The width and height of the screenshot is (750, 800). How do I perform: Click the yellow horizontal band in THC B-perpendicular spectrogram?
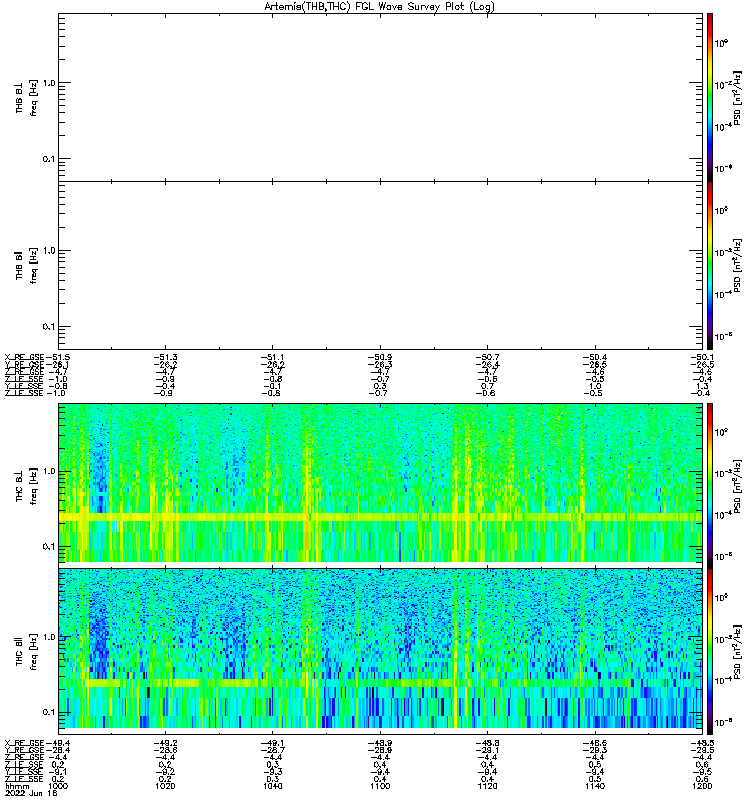(381, 517)
